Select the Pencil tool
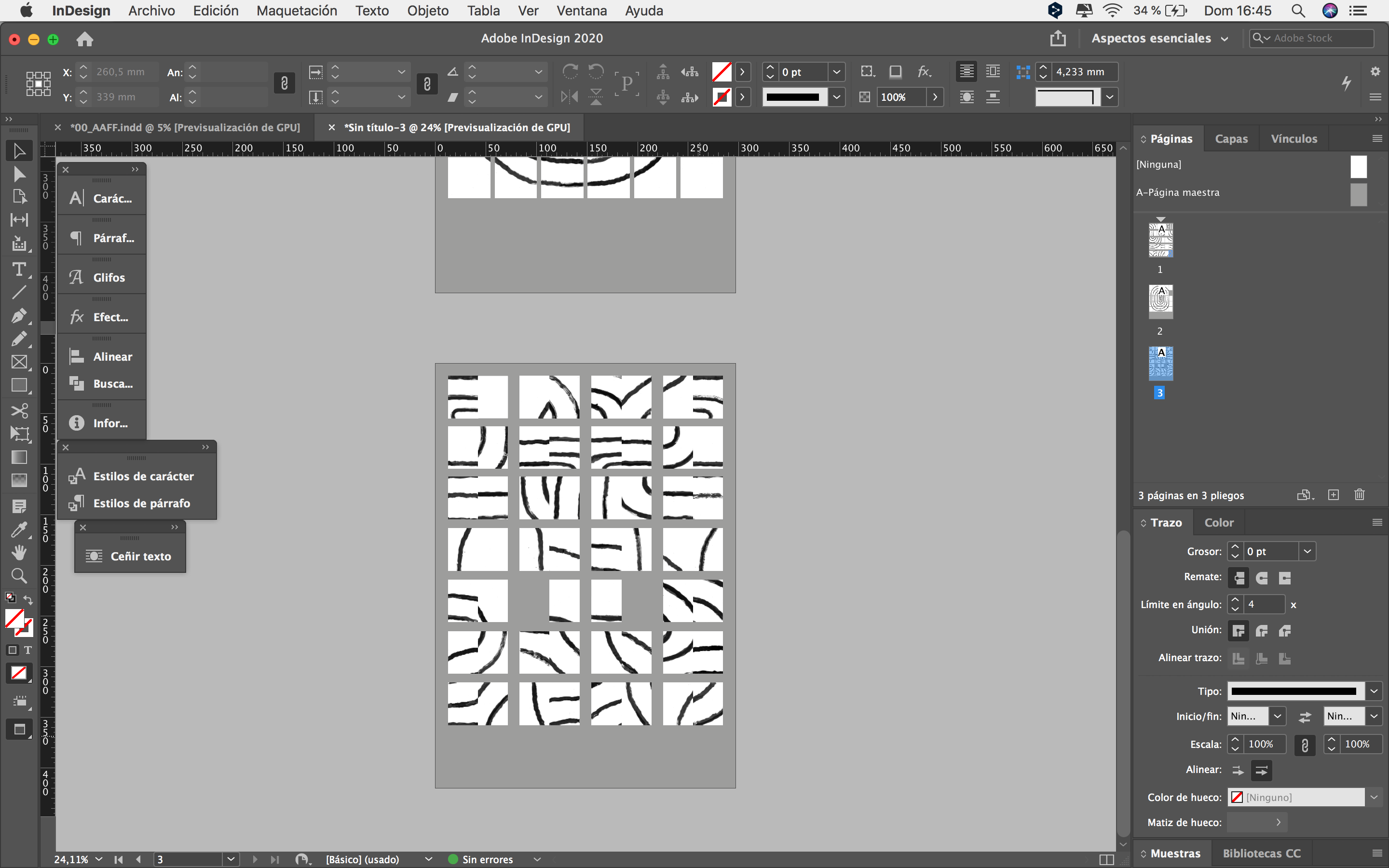The height and width of the screenshot is (868, 1389). [x=19, y=339]
